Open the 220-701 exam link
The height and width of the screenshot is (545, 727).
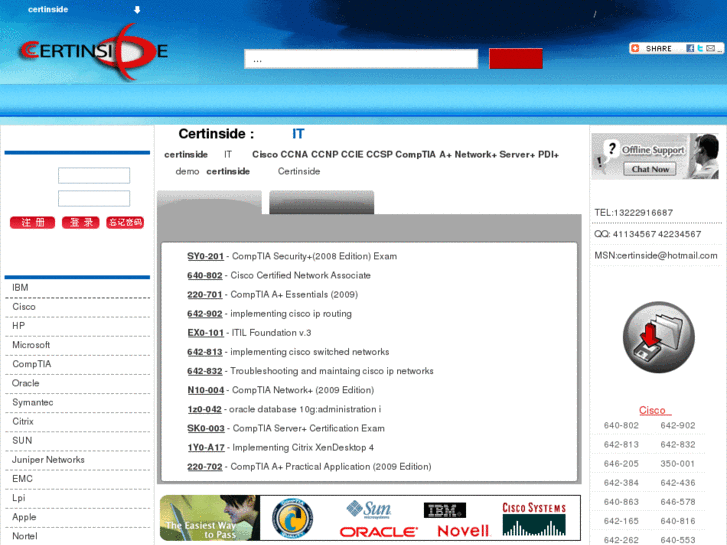(x=204, y=295)
